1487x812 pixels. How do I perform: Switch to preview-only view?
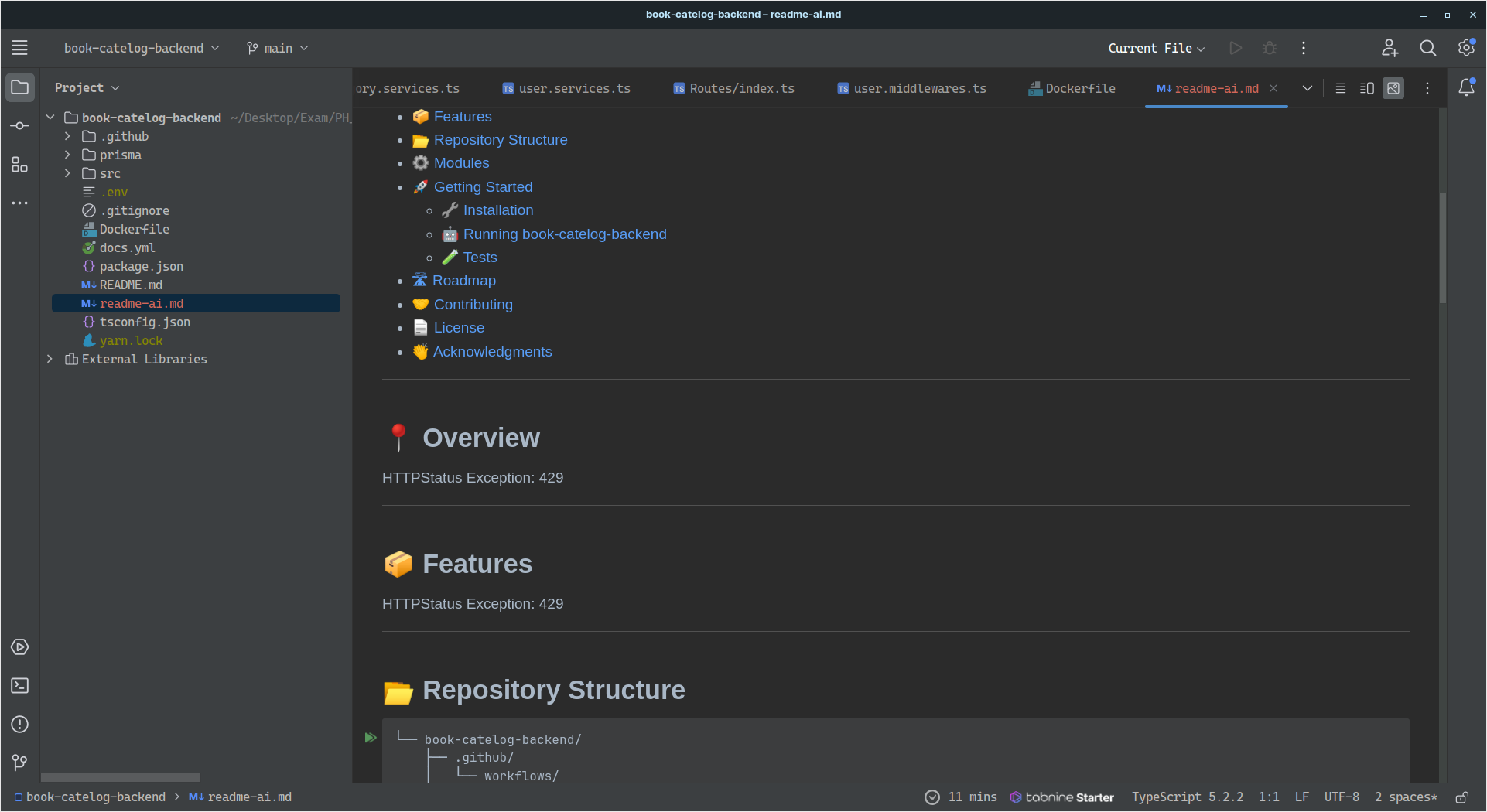pos(1393,88)
